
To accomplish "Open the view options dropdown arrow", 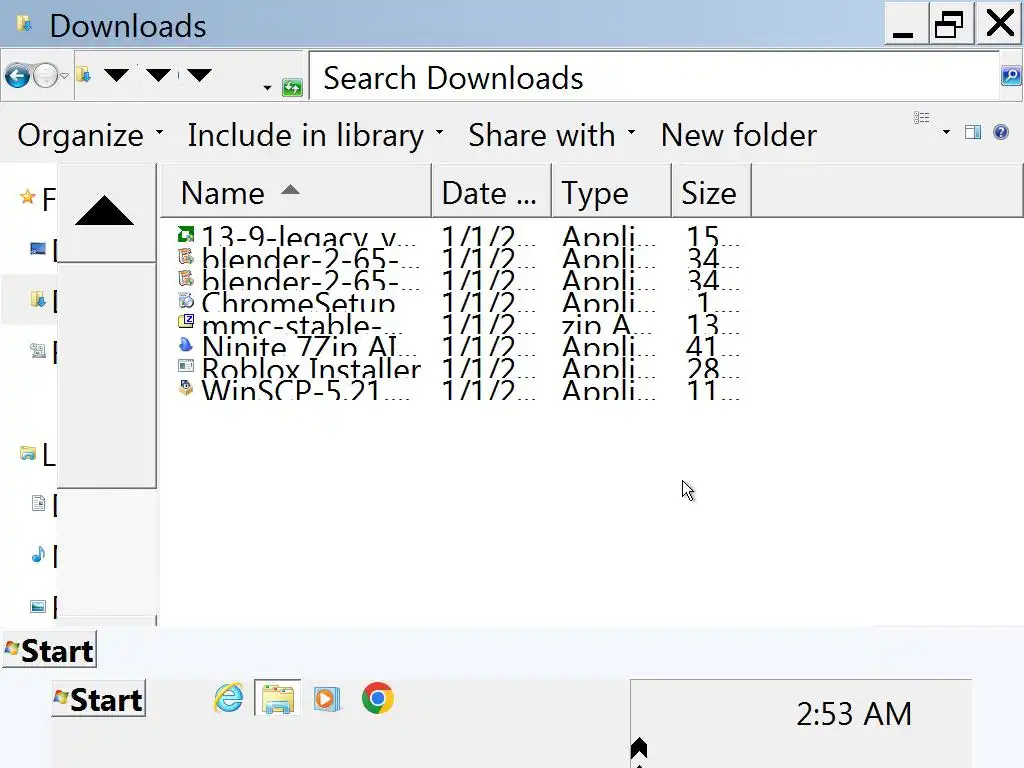I will coord(946,133).
